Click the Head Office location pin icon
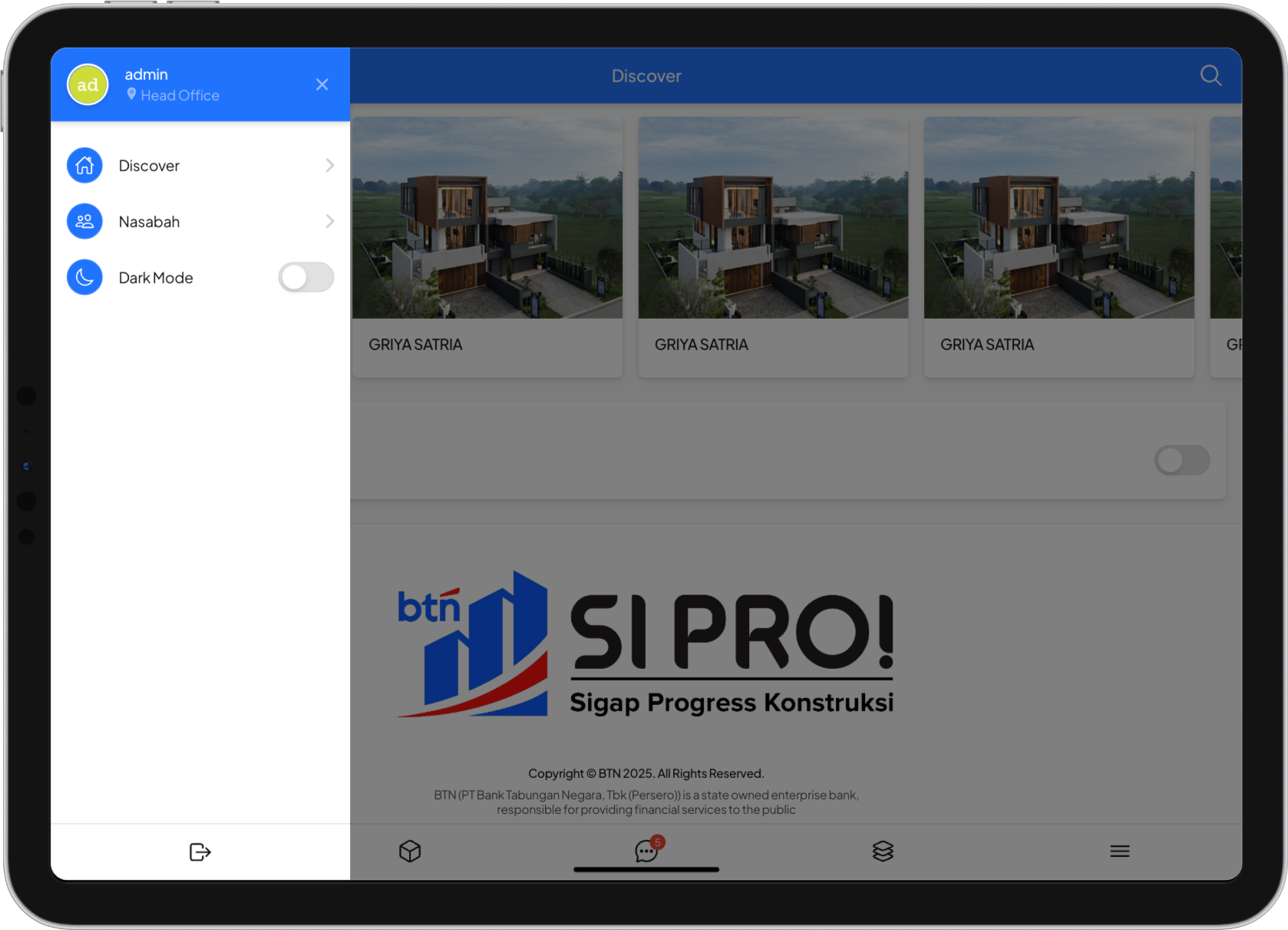Viewport: 1288px width, 930px height. pos(131,94)
